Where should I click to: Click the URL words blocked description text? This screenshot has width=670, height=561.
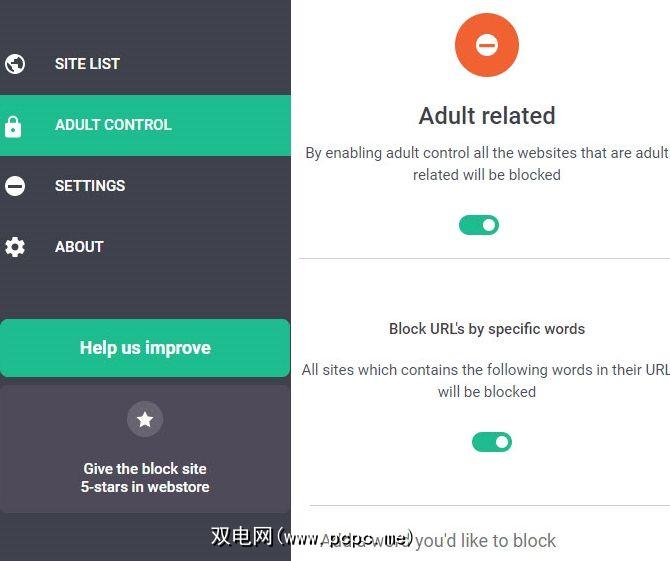tap(487, 381)
